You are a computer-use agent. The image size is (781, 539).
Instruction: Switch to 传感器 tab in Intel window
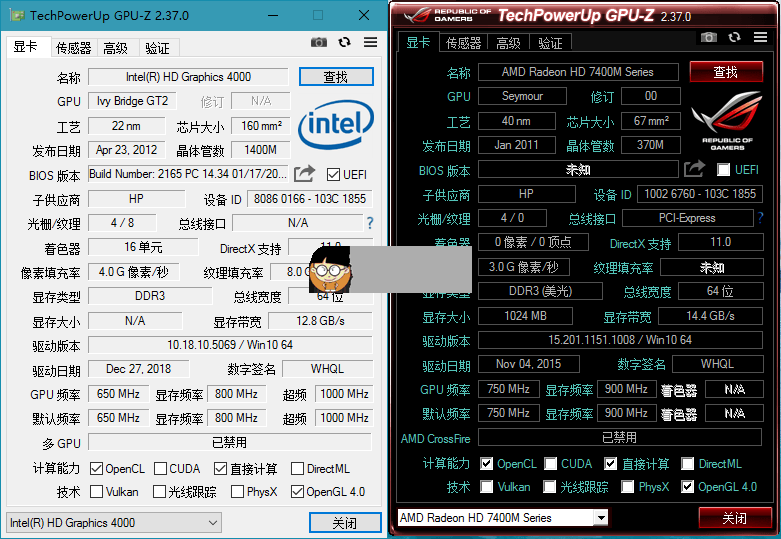click(74, 48)
